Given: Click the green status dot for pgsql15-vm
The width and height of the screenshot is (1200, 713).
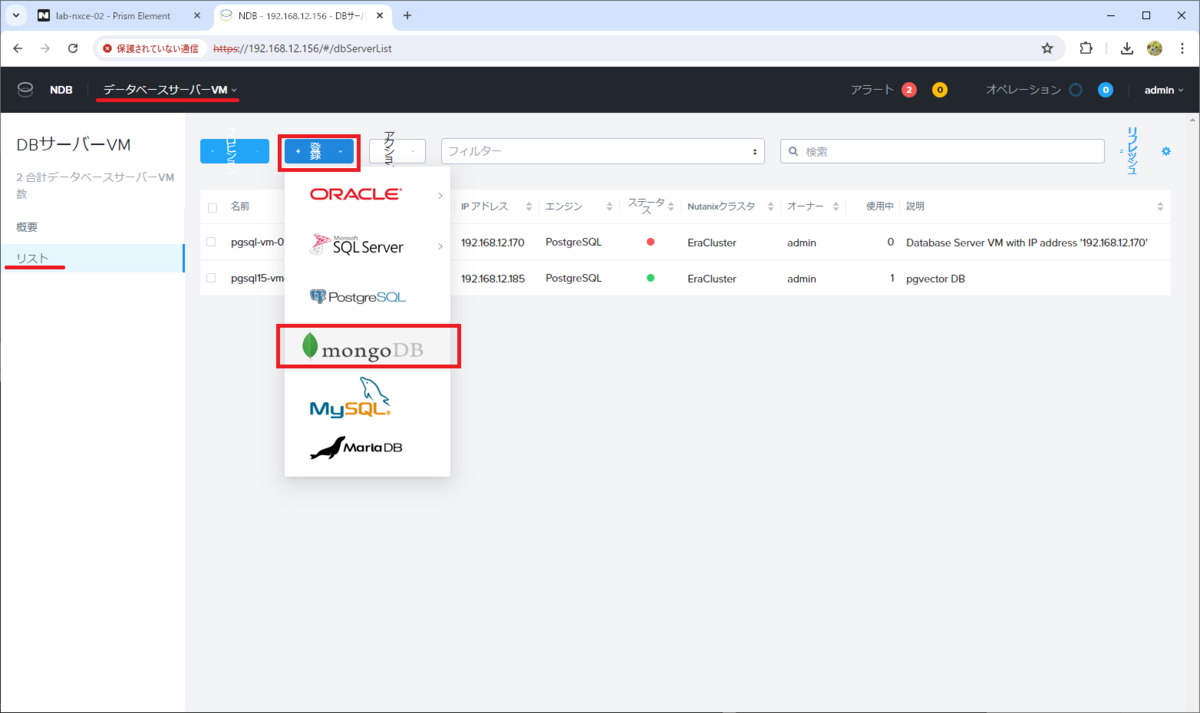Looking at the screenshot, I should click(x=651, y=278).
